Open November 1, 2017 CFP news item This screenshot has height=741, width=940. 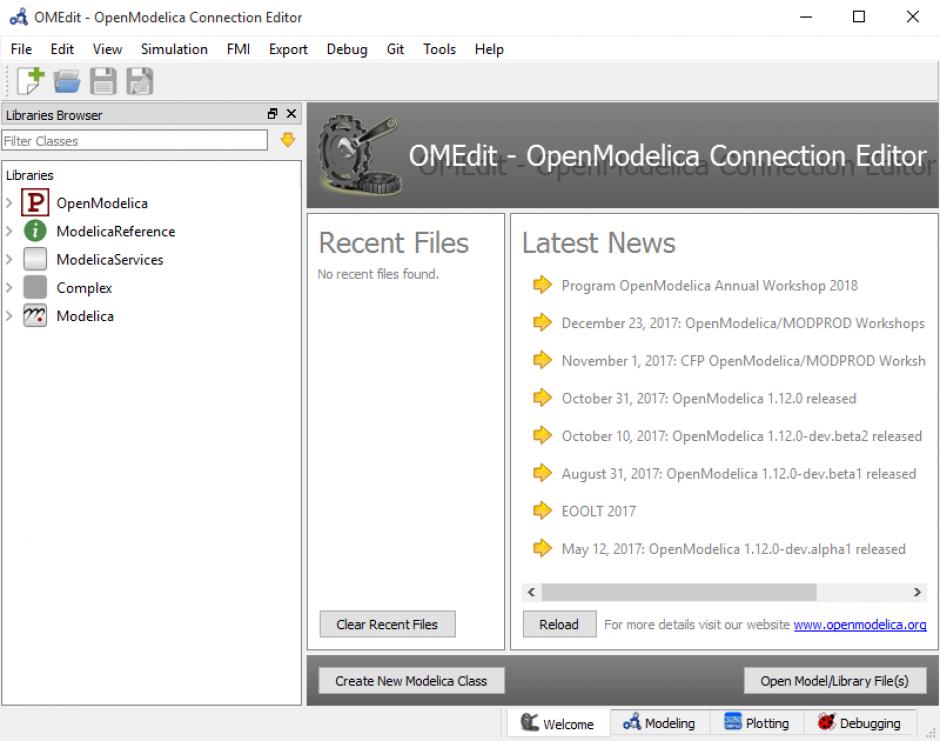[x=743, y=361]
